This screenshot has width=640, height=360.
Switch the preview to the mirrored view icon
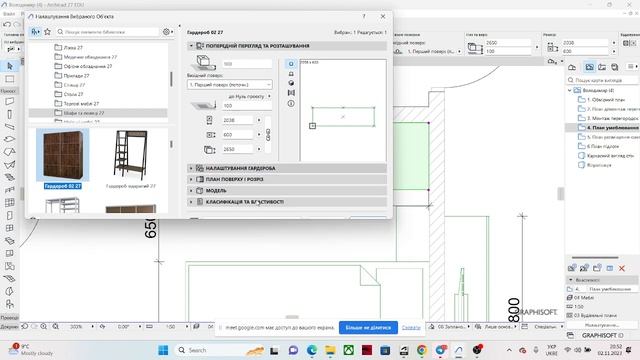coord(291,93)
